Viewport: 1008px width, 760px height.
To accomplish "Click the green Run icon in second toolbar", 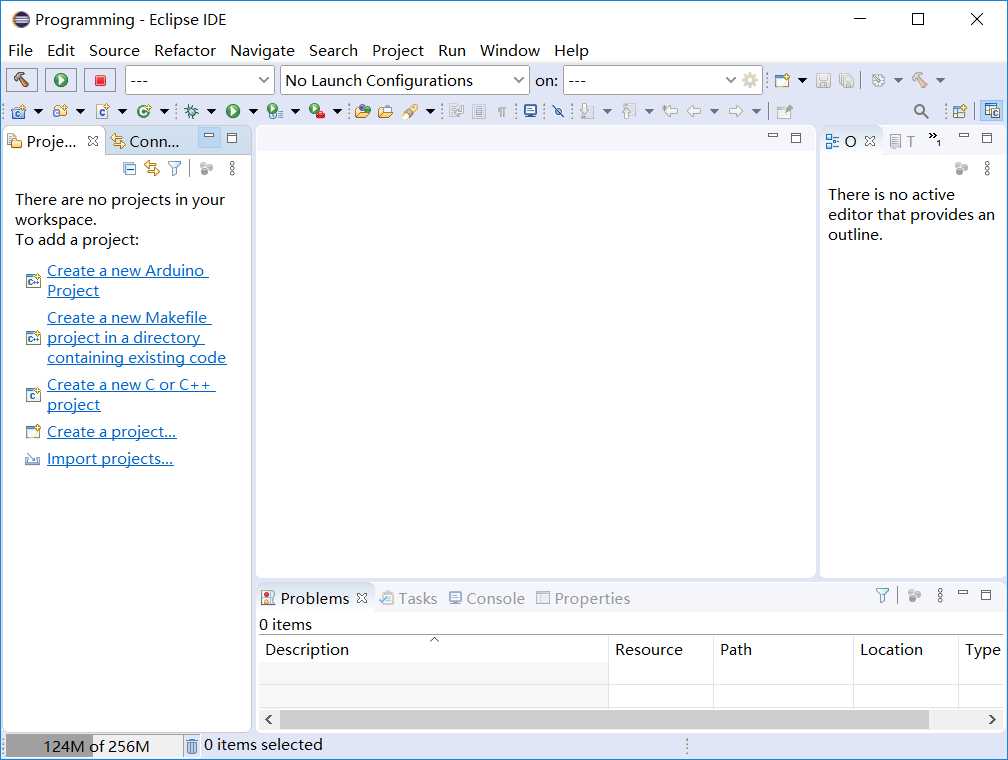I will (x=233, y=111).
